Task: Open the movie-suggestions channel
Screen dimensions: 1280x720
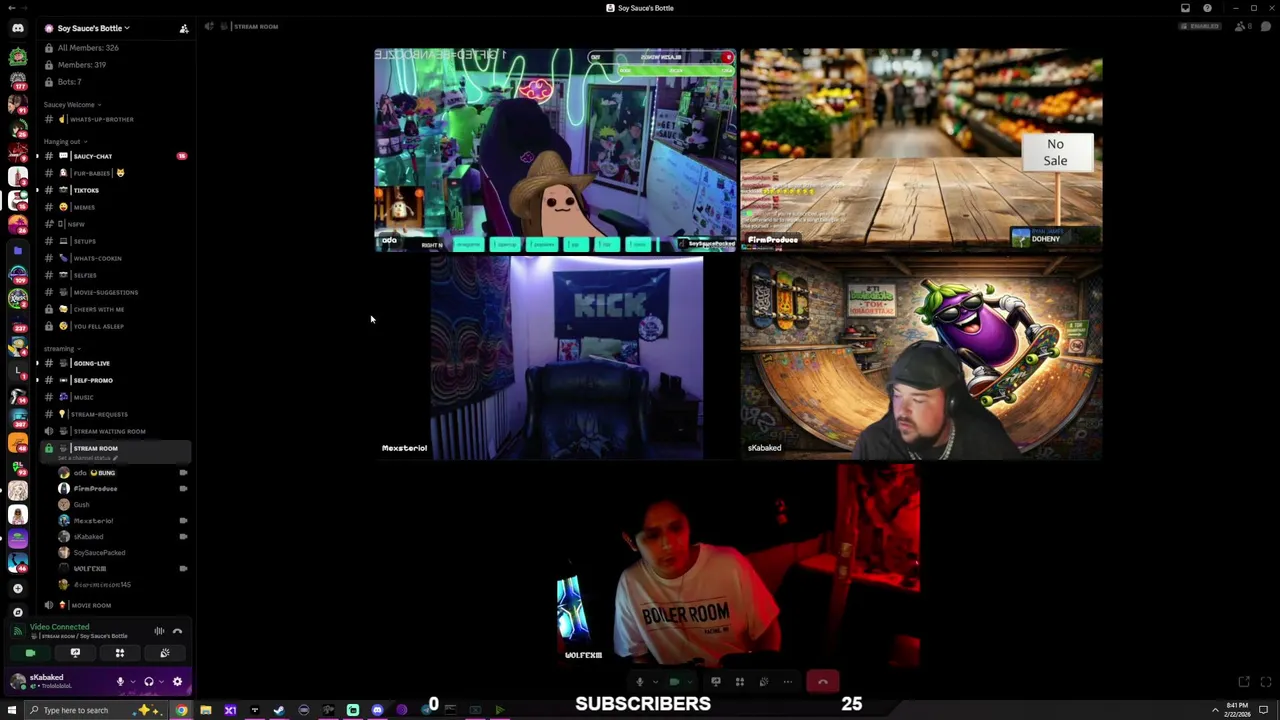Action: point(115,292)
